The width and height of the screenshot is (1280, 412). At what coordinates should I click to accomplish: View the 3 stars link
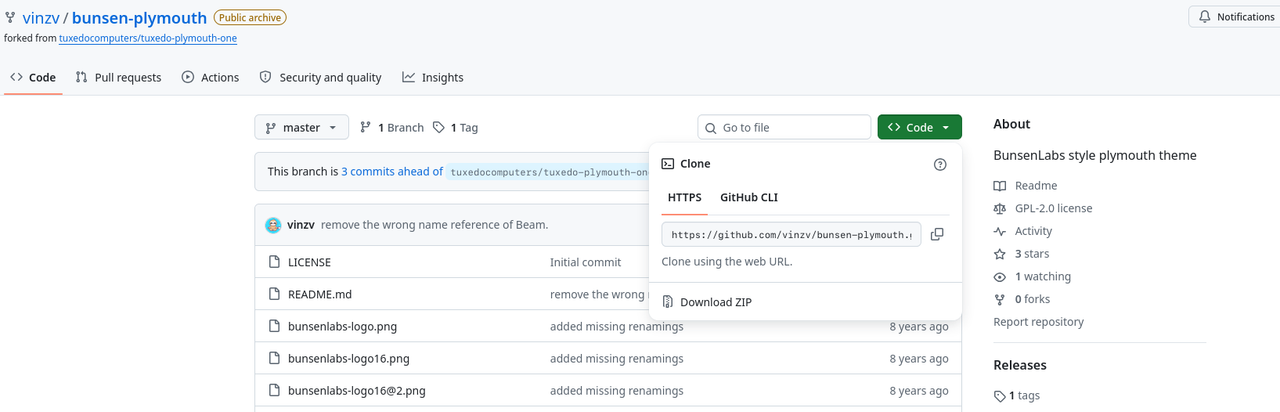[1032, 254]
